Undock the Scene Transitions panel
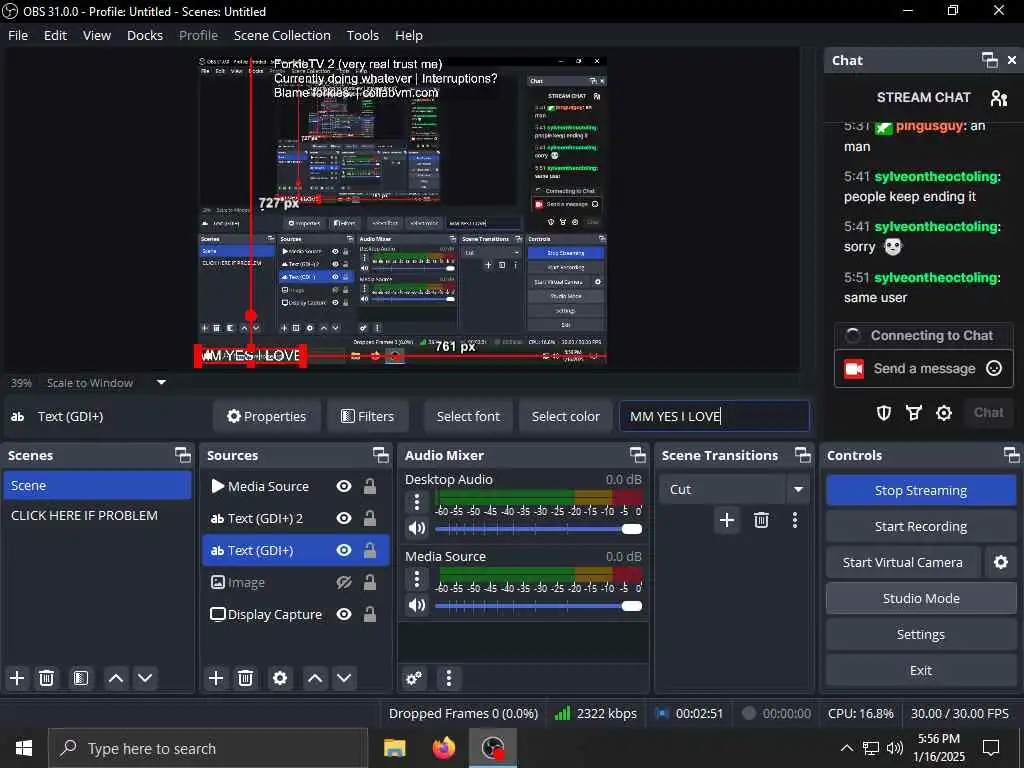The height and width of the screenshot is (768, 1024). (803, 455)
